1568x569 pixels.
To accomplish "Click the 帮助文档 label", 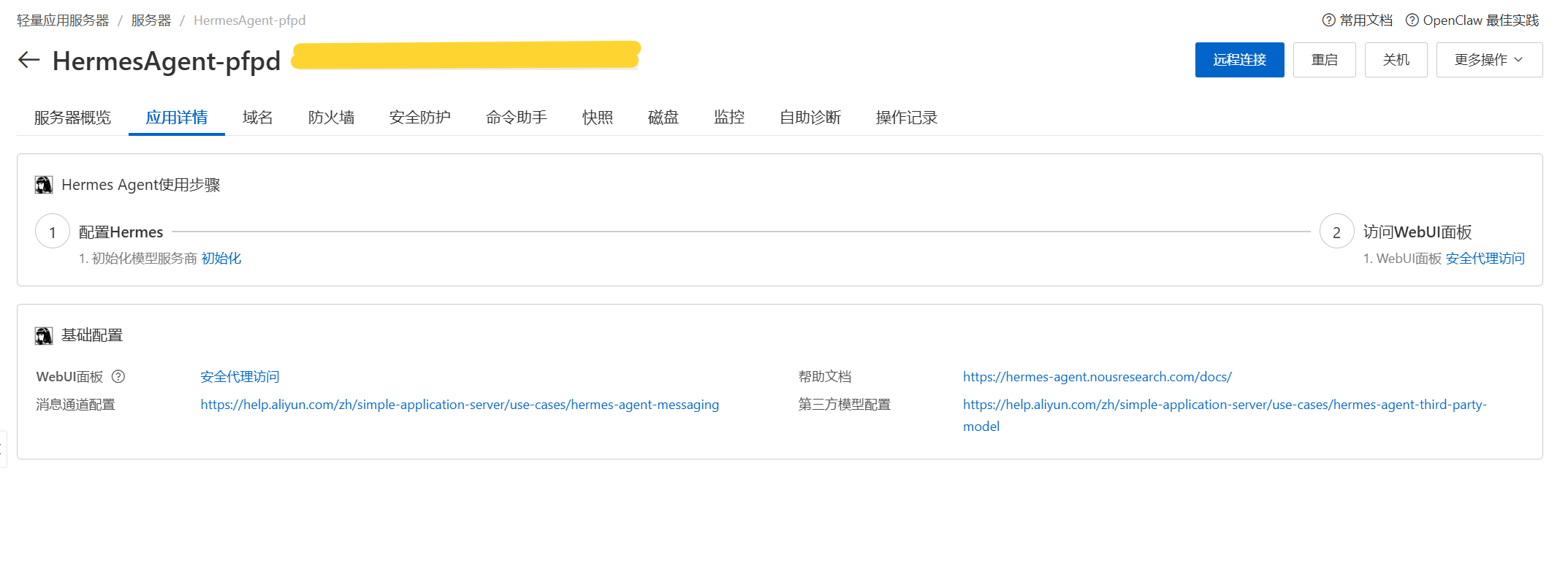I will [825, 377].
